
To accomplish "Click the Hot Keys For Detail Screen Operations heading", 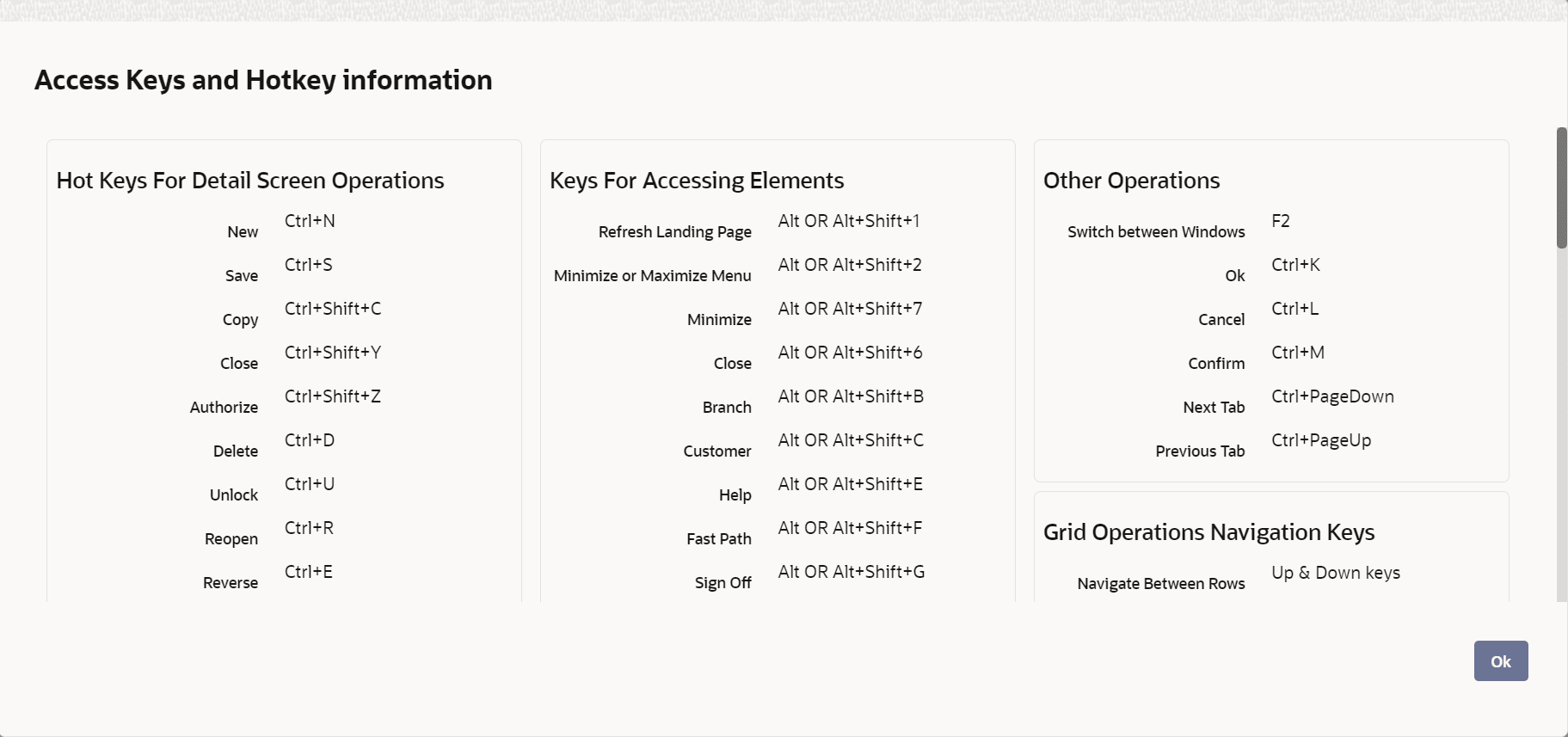I will point(250,181).
